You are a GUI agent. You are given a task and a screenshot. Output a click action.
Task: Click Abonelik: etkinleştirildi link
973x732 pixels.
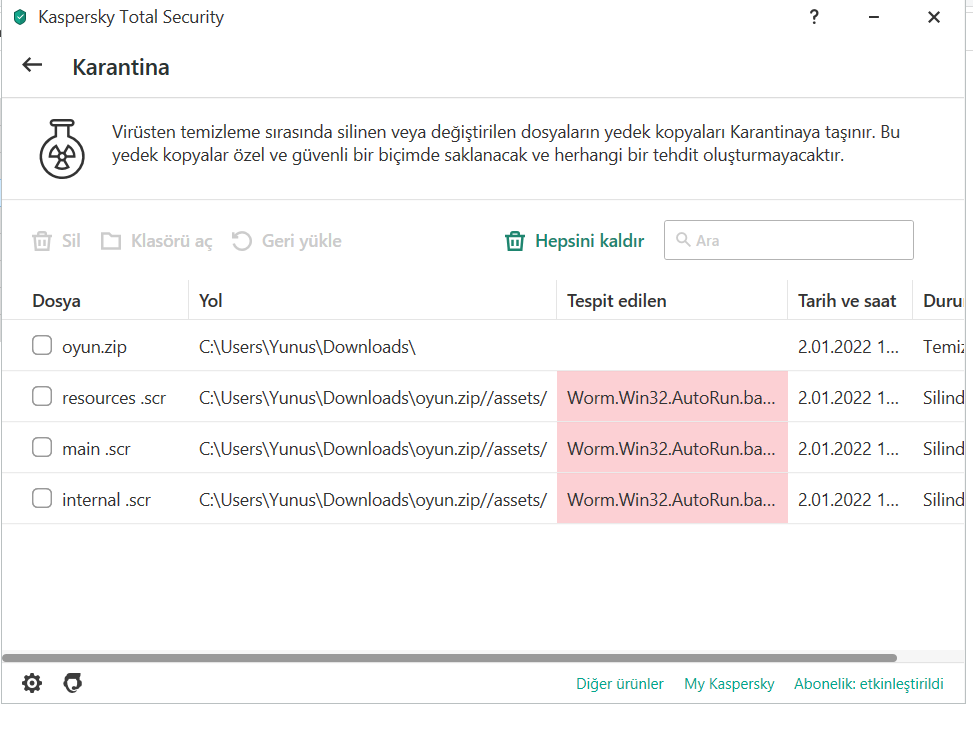coord(869,684)
